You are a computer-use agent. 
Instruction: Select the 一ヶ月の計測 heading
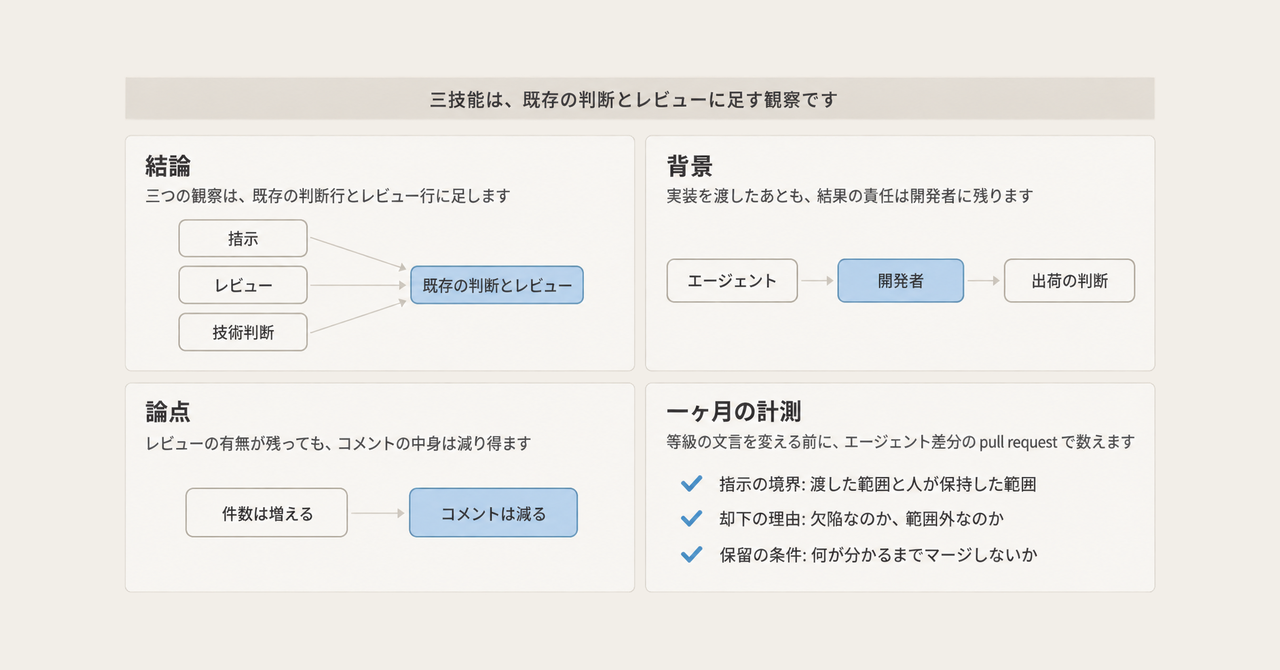(x=733, y=413)
